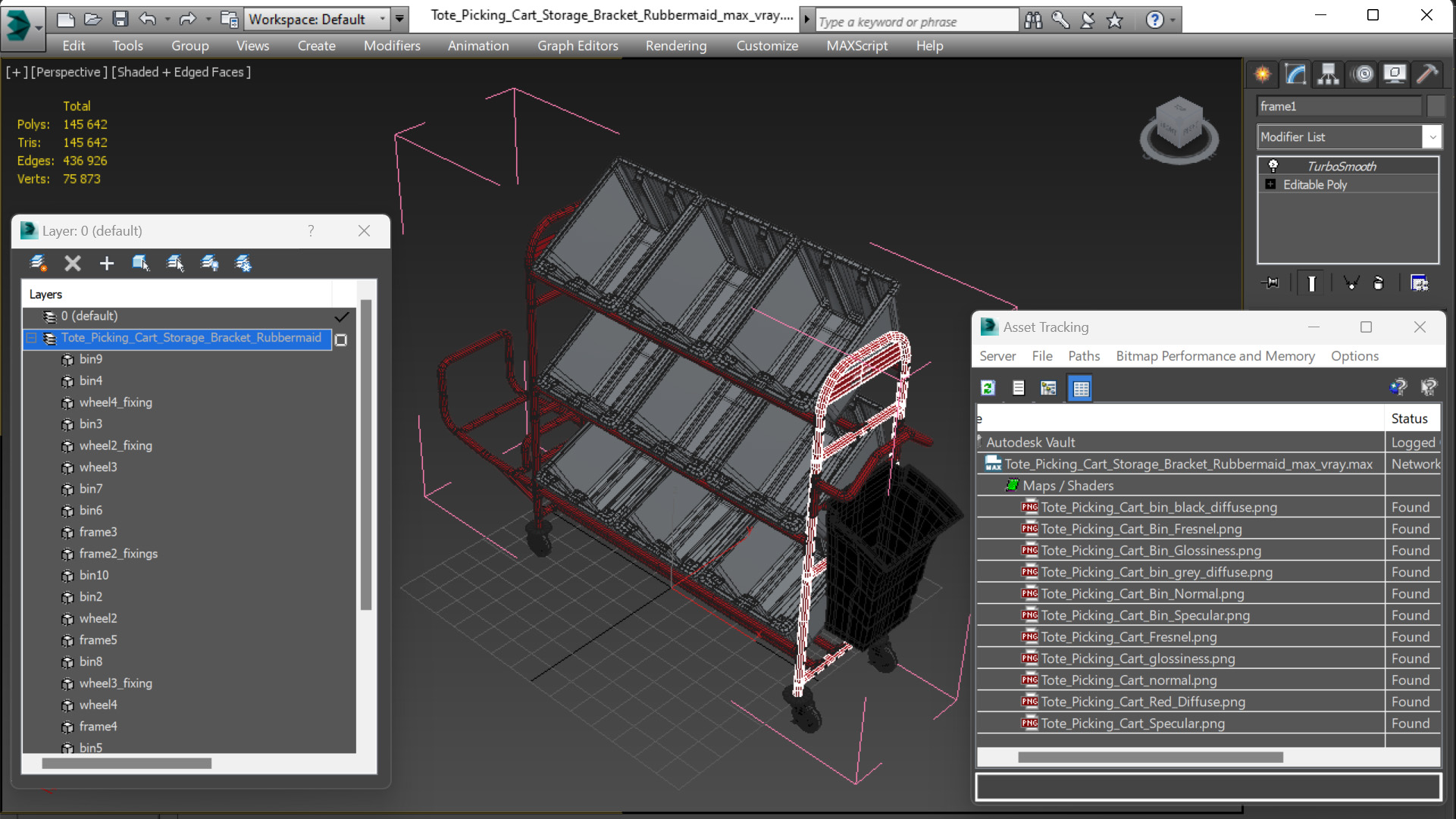The height and width of the screenshot is (819, 1456).
Task: Click the New Scene file icon
Action: 66,19
